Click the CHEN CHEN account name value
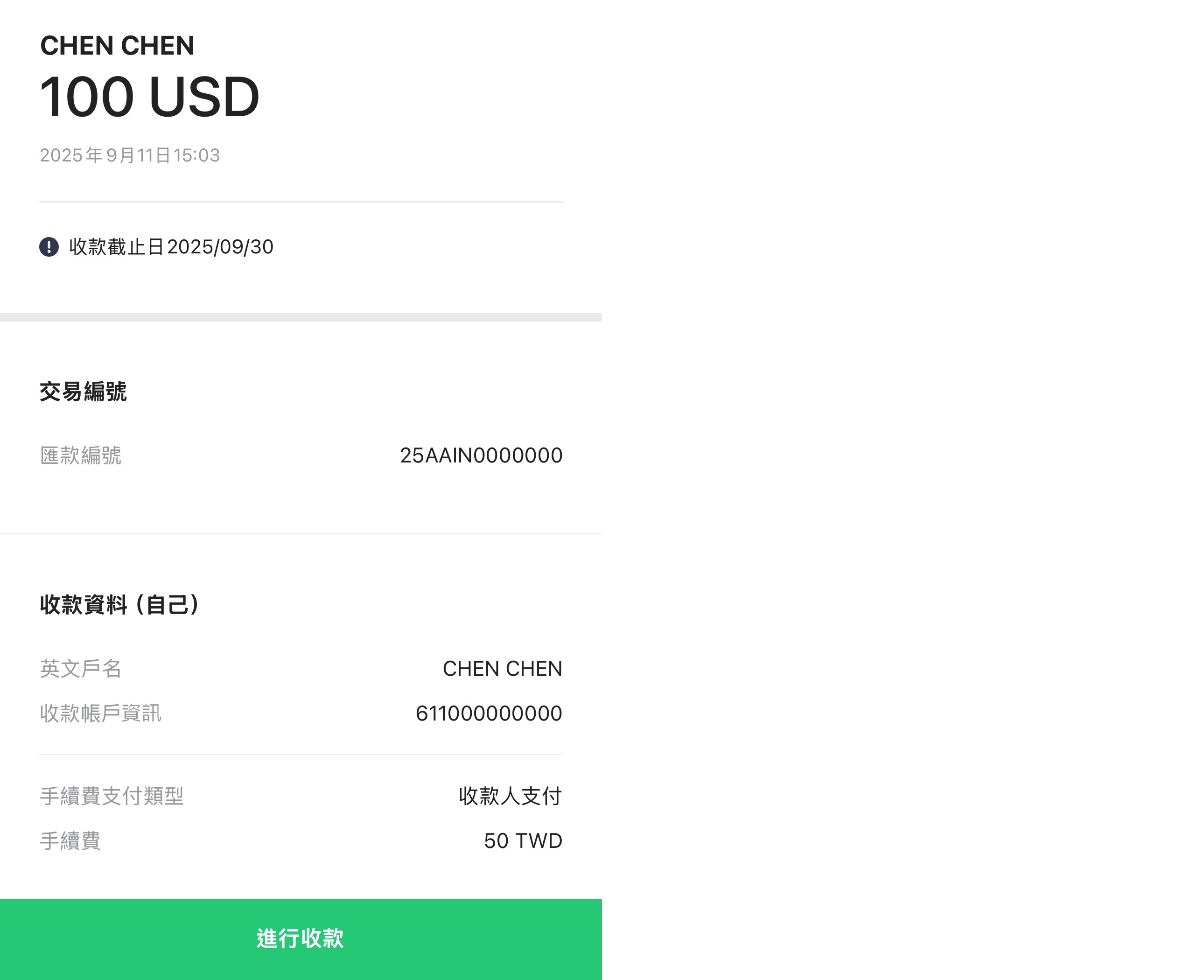Viewport: 1204px width, 980px height. (x=503, y=668)
